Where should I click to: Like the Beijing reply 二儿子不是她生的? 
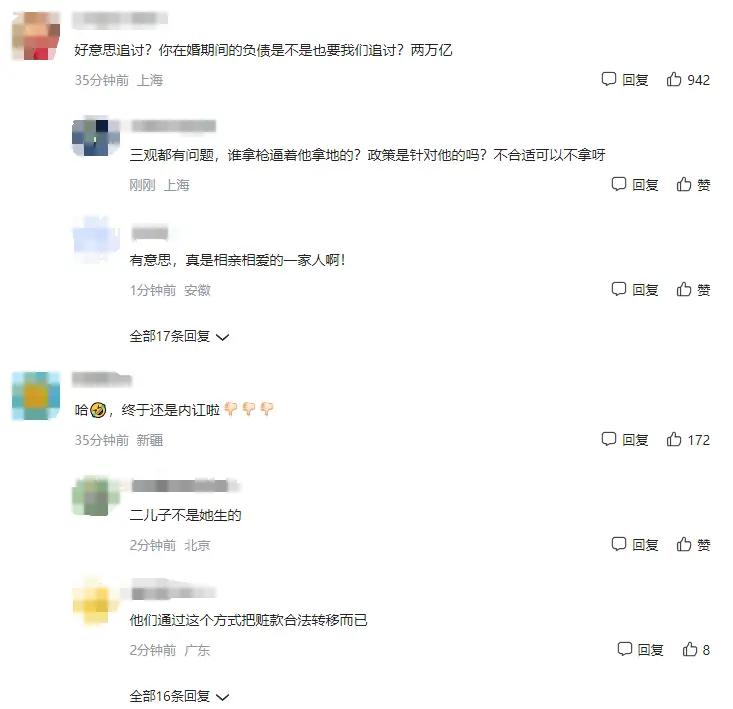(x=693, y=545)
